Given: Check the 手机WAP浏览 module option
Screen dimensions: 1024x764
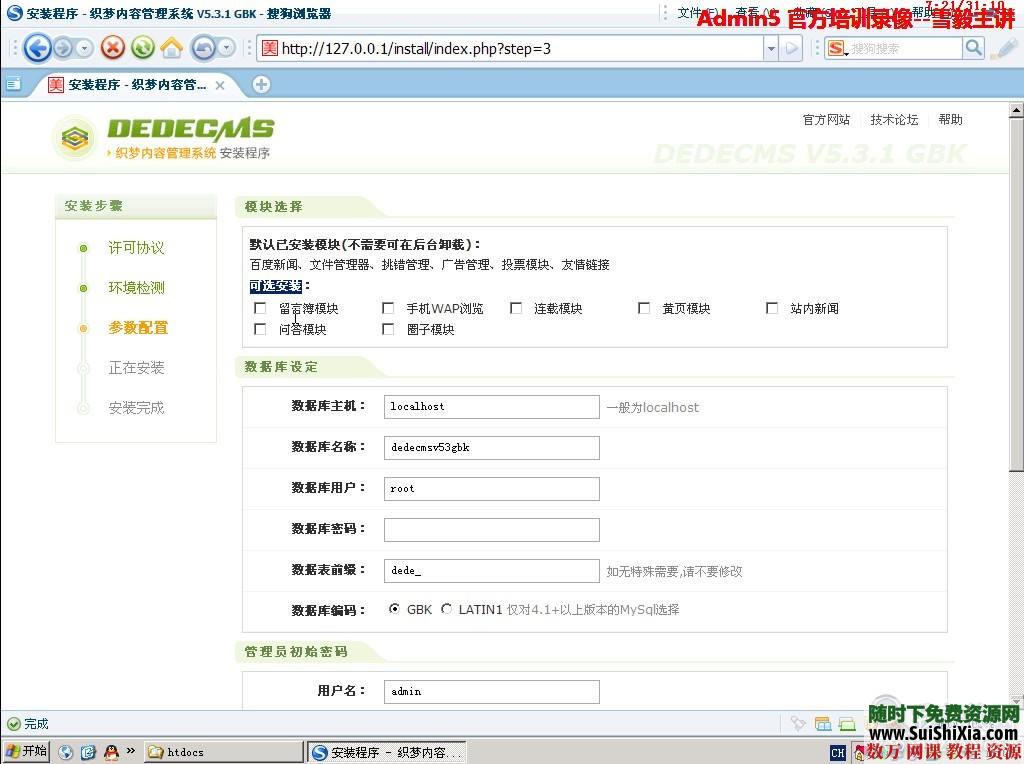Looking at the screenshot, I should tap(388, 308).
